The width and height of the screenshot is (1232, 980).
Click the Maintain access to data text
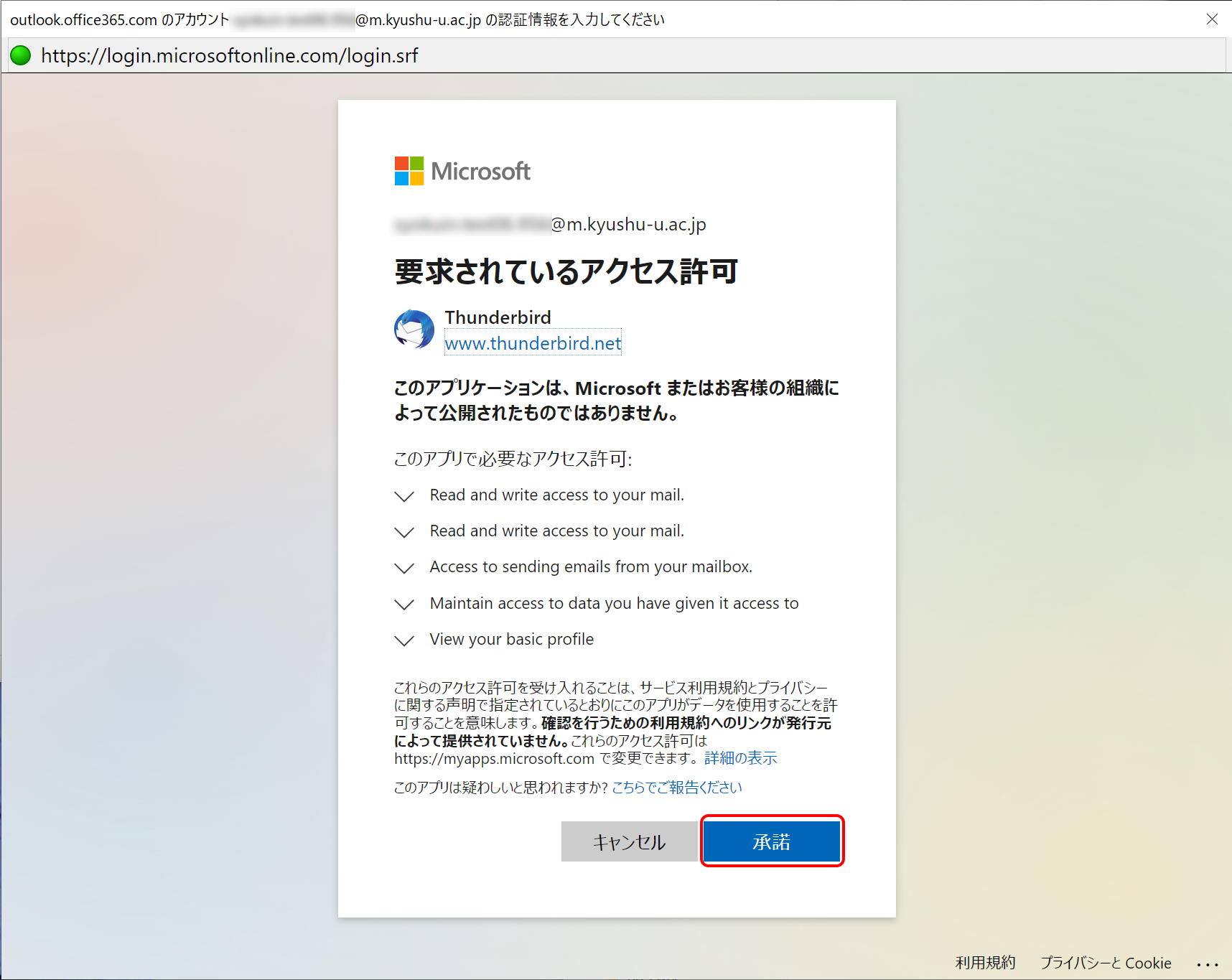click(x=614, y=603)
